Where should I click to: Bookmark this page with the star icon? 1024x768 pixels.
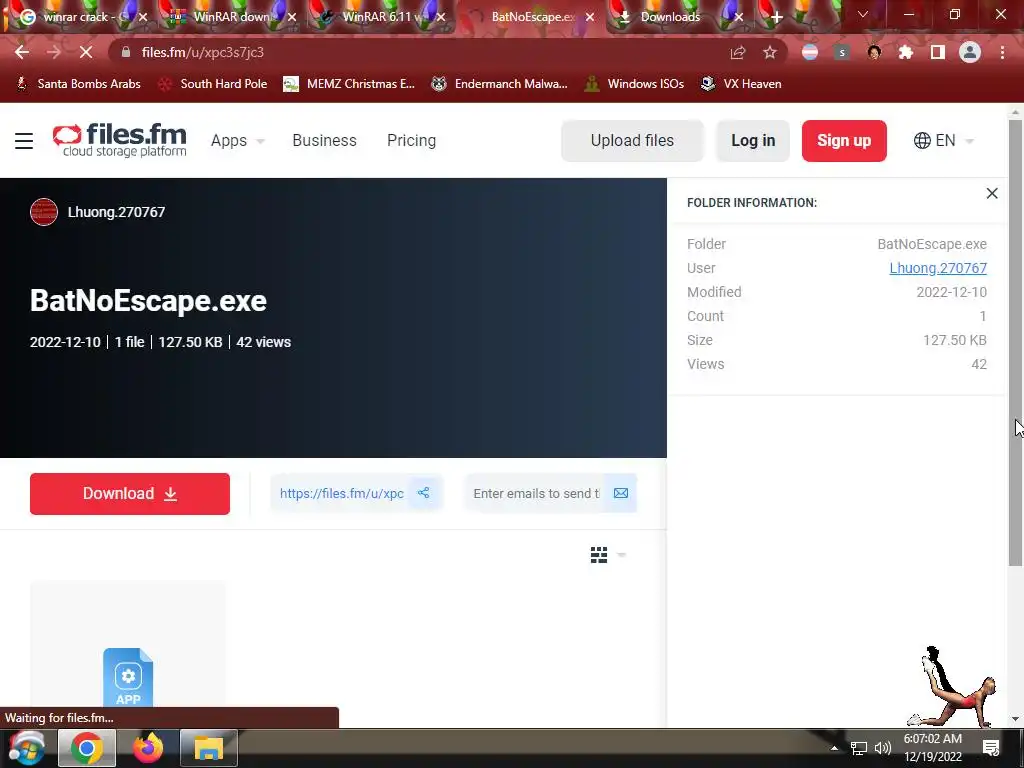pyautogui.click(x=770, y=52)
